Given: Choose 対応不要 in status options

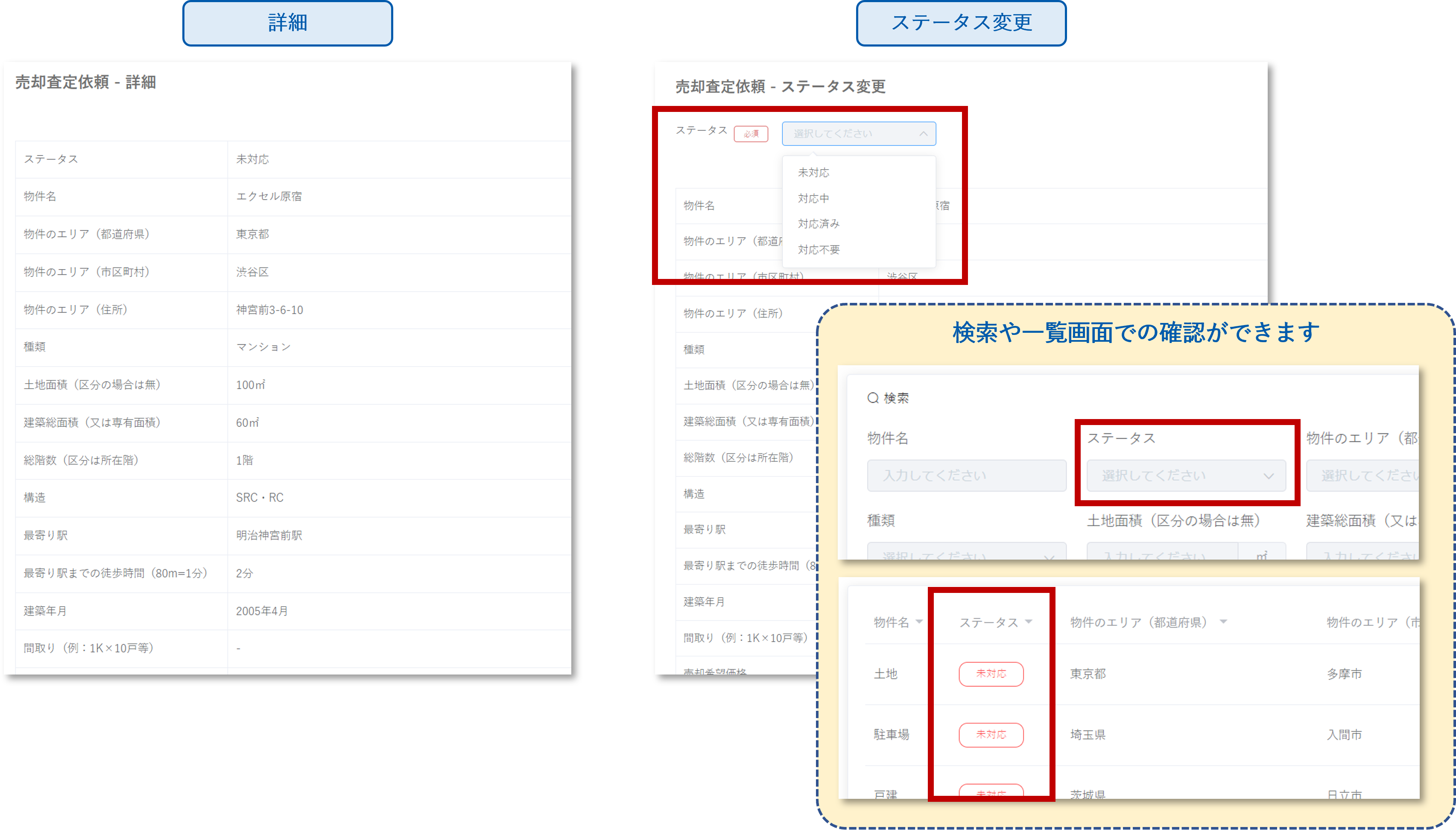Looking at the screenshot, I should [x=818, y=249].
